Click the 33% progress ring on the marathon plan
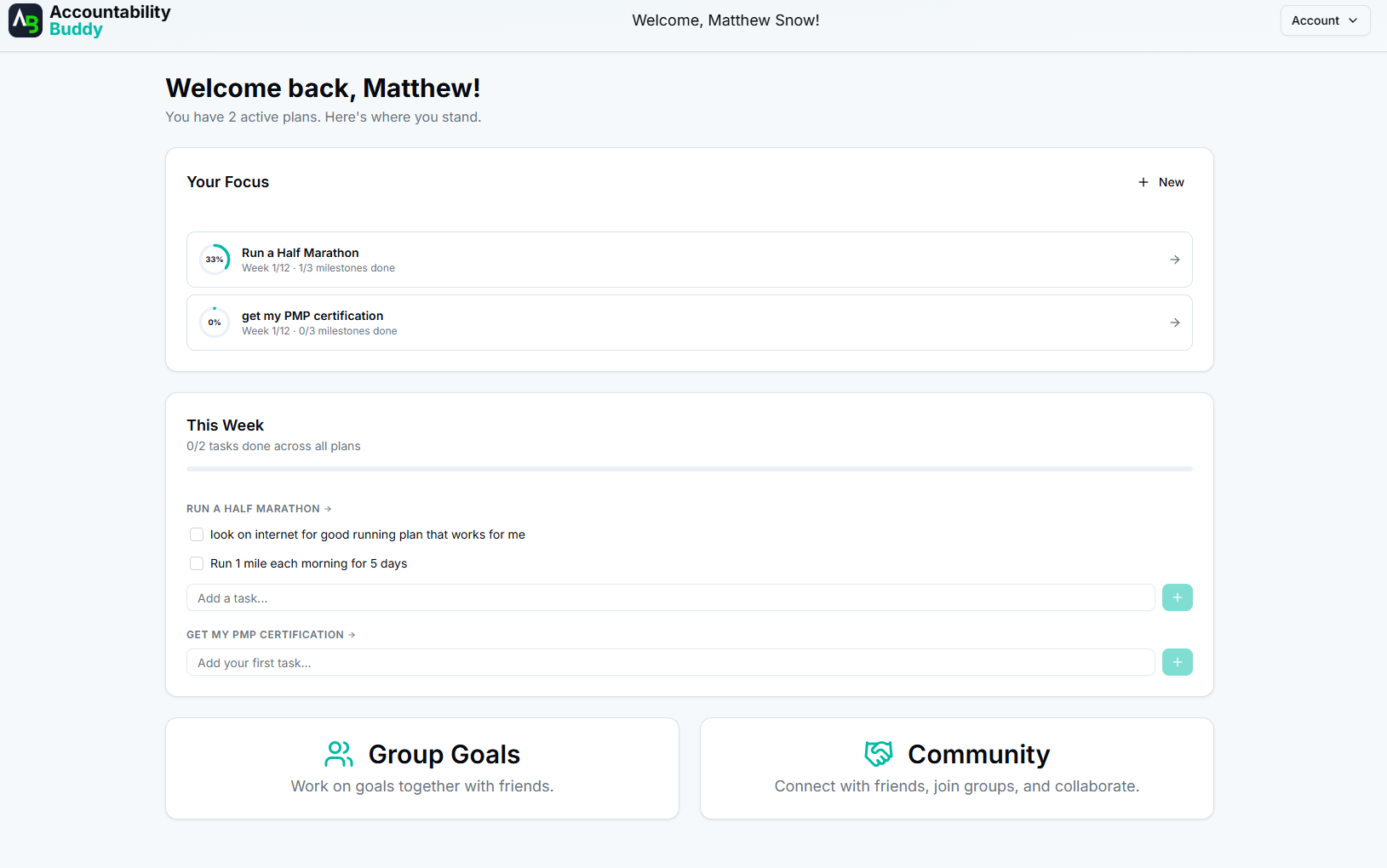The width and height of the screenshot is (1387, 868). click(214, 260)
